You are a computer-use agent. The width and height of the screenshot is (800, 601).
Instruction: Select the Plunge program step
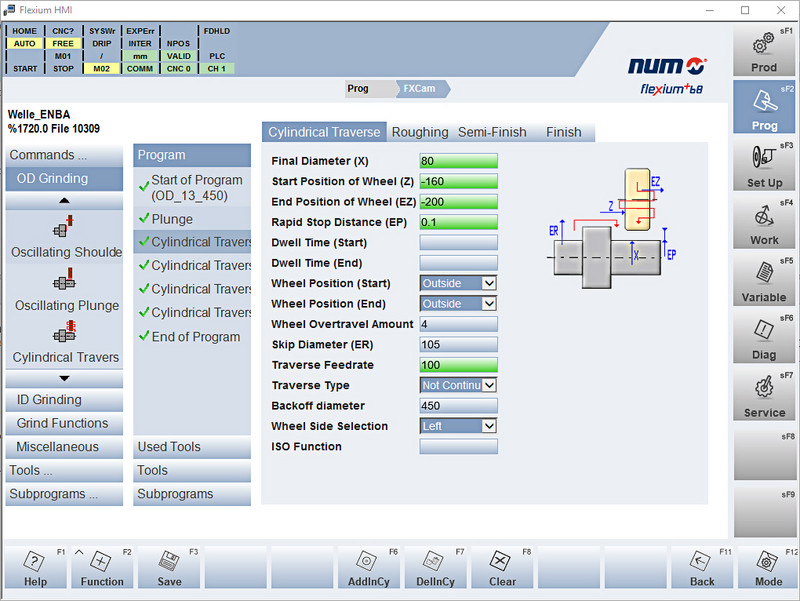[172, 219]
